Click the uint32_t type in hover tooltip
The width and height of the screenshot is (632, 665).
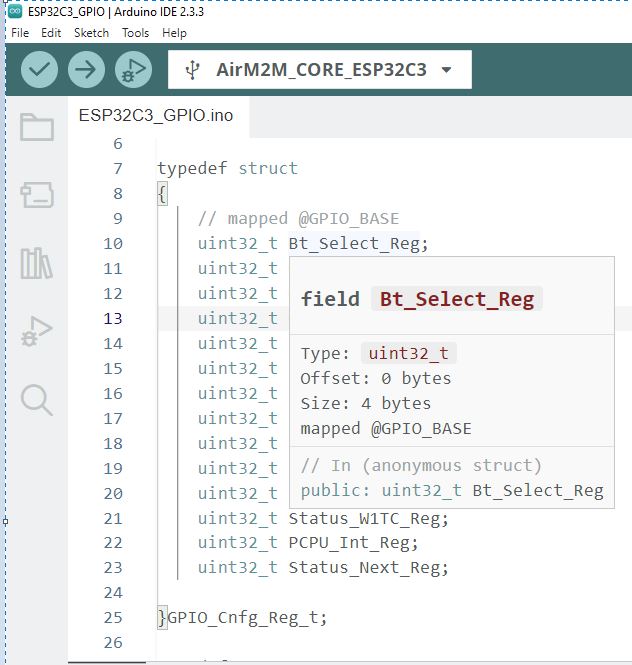408,353
